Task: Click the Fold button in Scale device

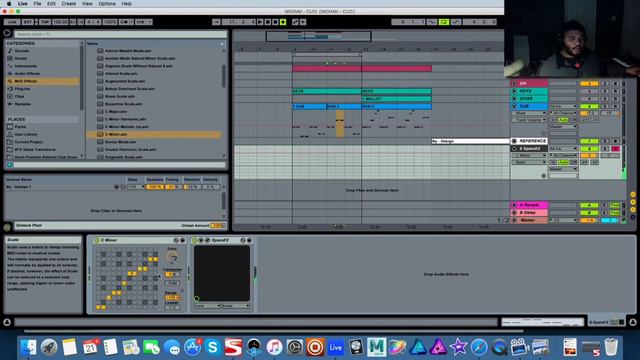Action: point(173,283)
